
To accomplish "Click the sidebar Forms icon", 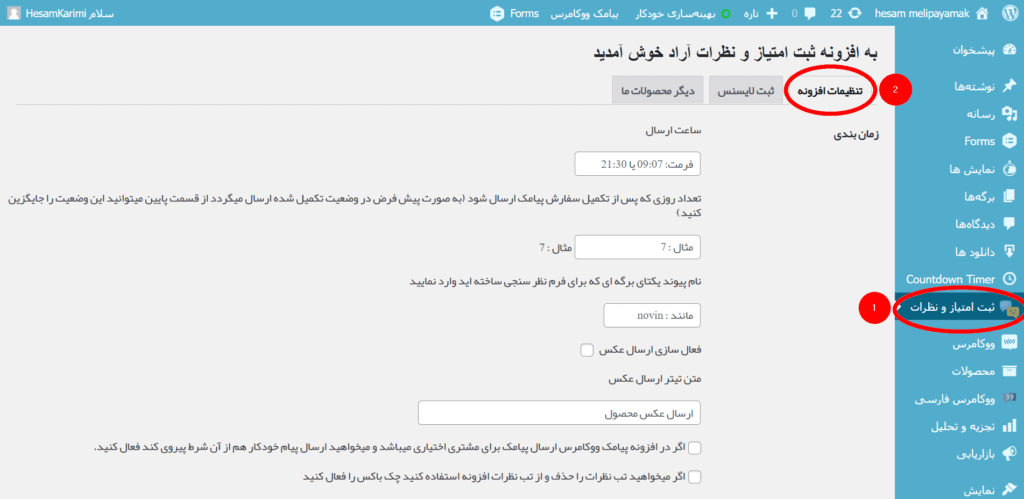I will 1010,141.
